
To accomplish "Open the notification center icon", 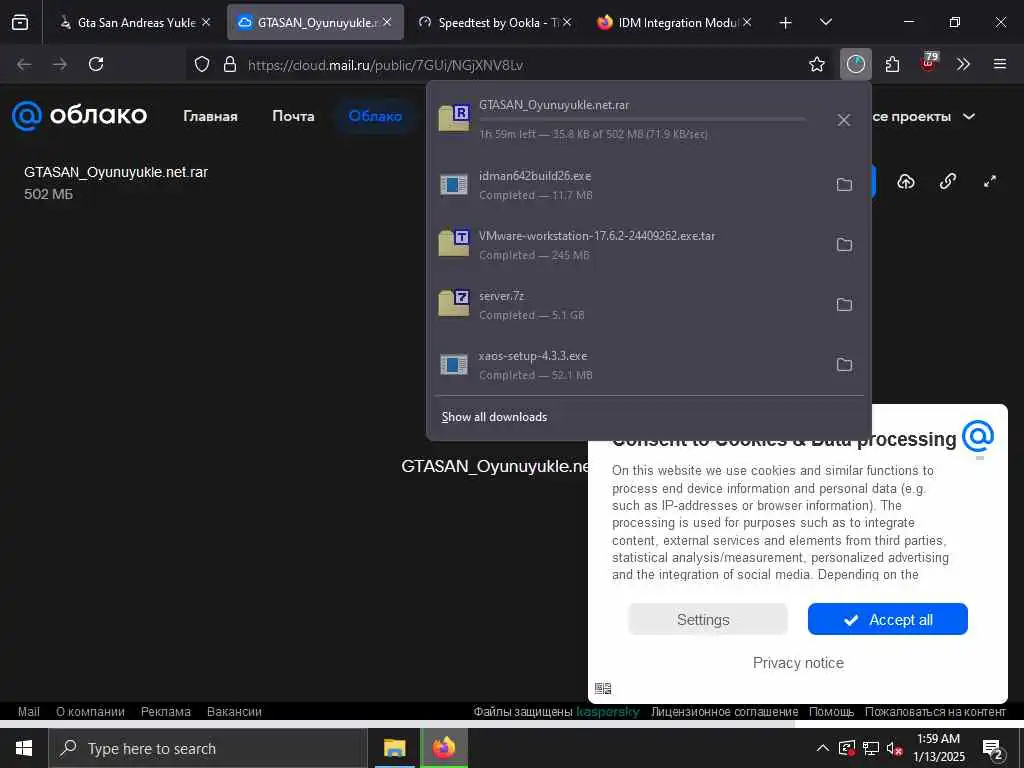I will (993, 749).
